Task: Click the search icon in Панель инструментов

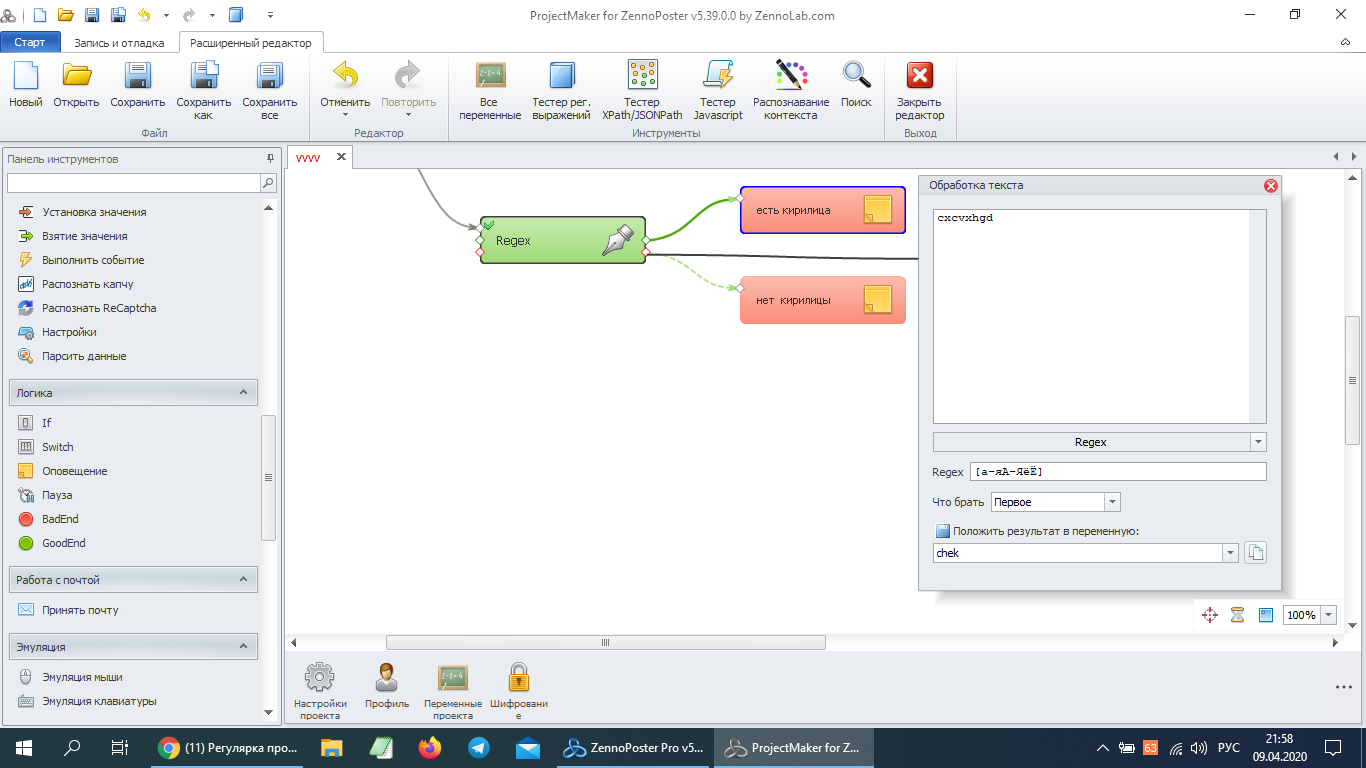Action: pos(268,183)
